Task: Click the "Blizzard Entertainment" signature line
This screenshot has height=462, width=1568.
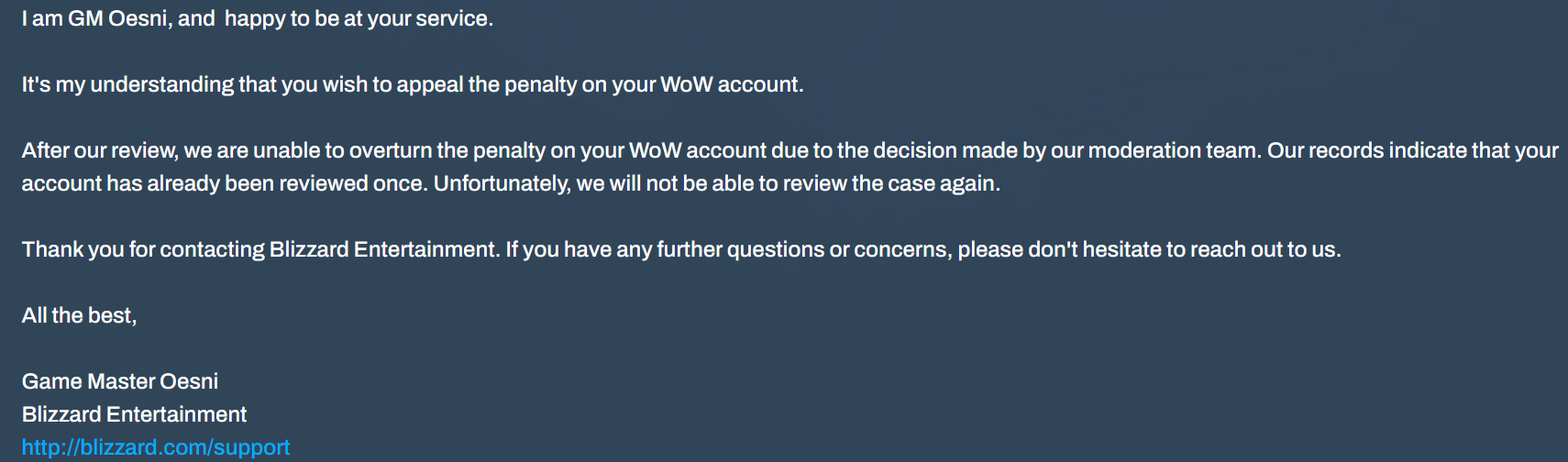Action: [x=134, y=414]
